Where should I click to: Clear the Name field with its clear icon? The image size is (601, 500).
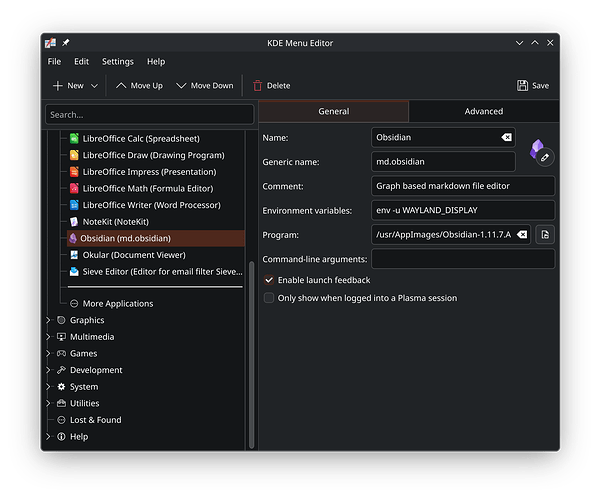[506, 137]
